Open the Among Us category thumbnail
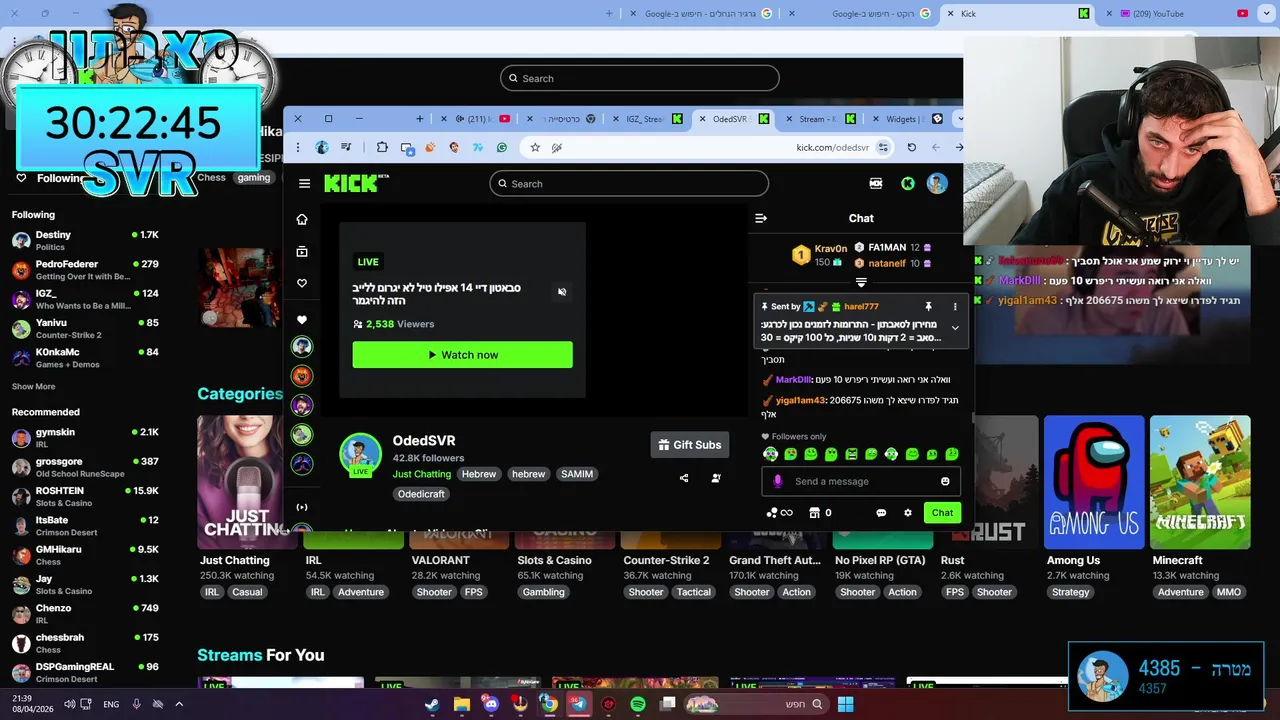Viewport: 1280px width, 720px height. (1094, 482)
